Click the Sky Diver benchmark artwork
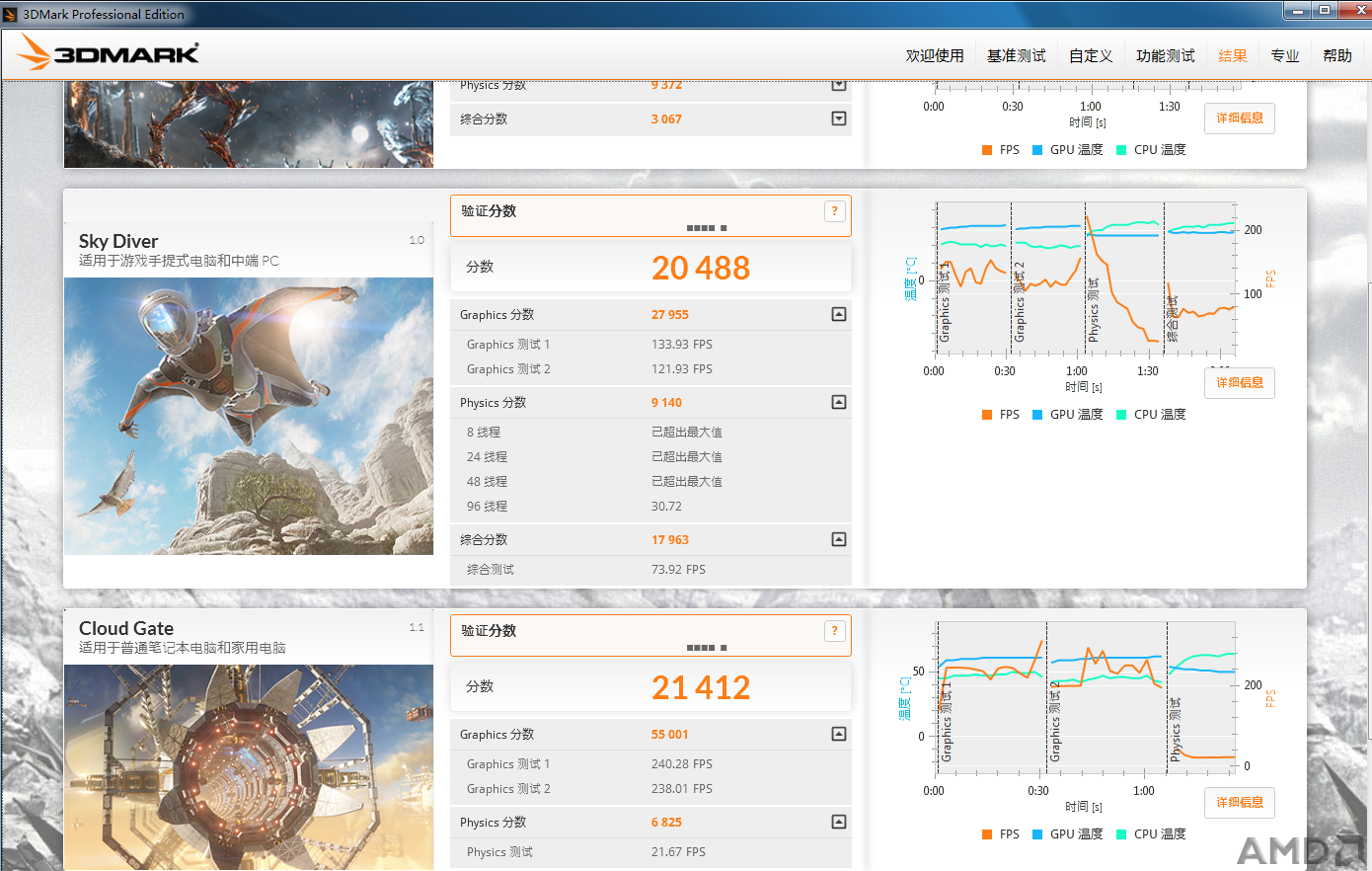This screenshot has width=1372, height=871. pos(249,416)
